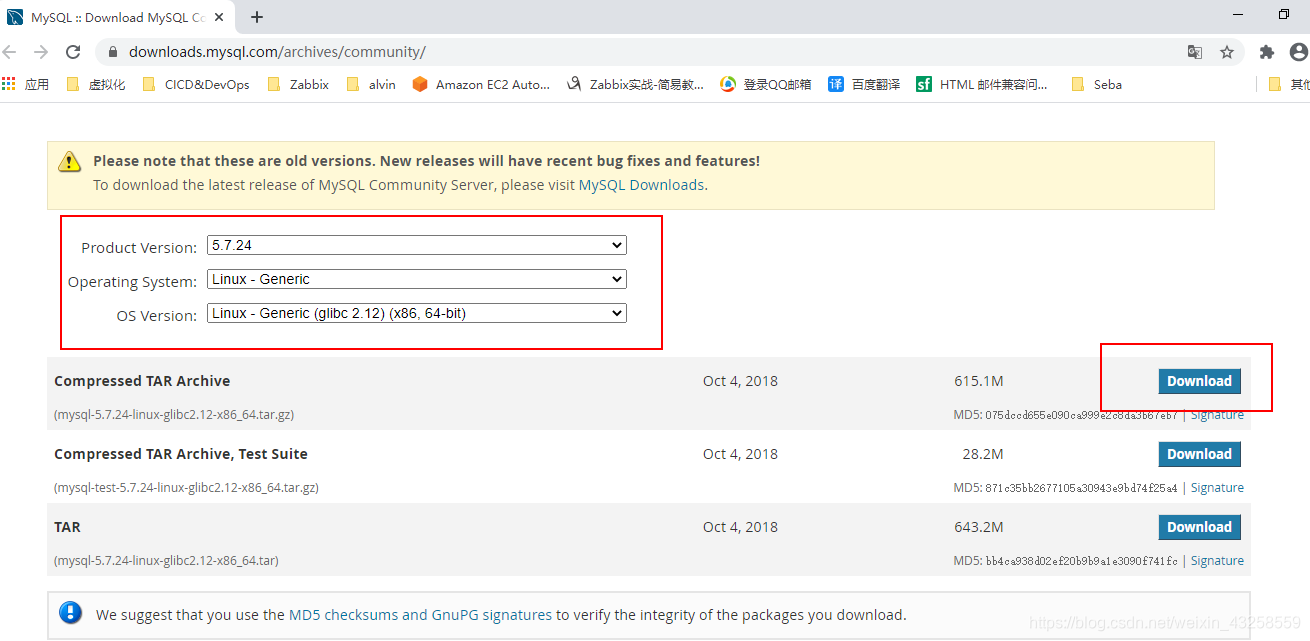1310x641 pixels.
Task: Open the Zabbix bookmark folder
Action: 299,85
